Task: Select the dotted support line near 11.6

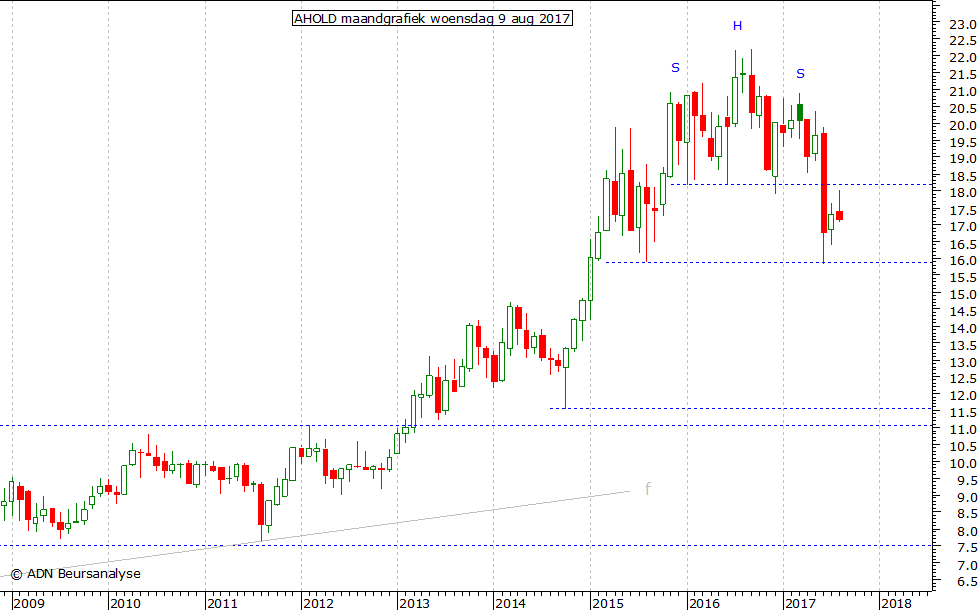Action: 741,409
